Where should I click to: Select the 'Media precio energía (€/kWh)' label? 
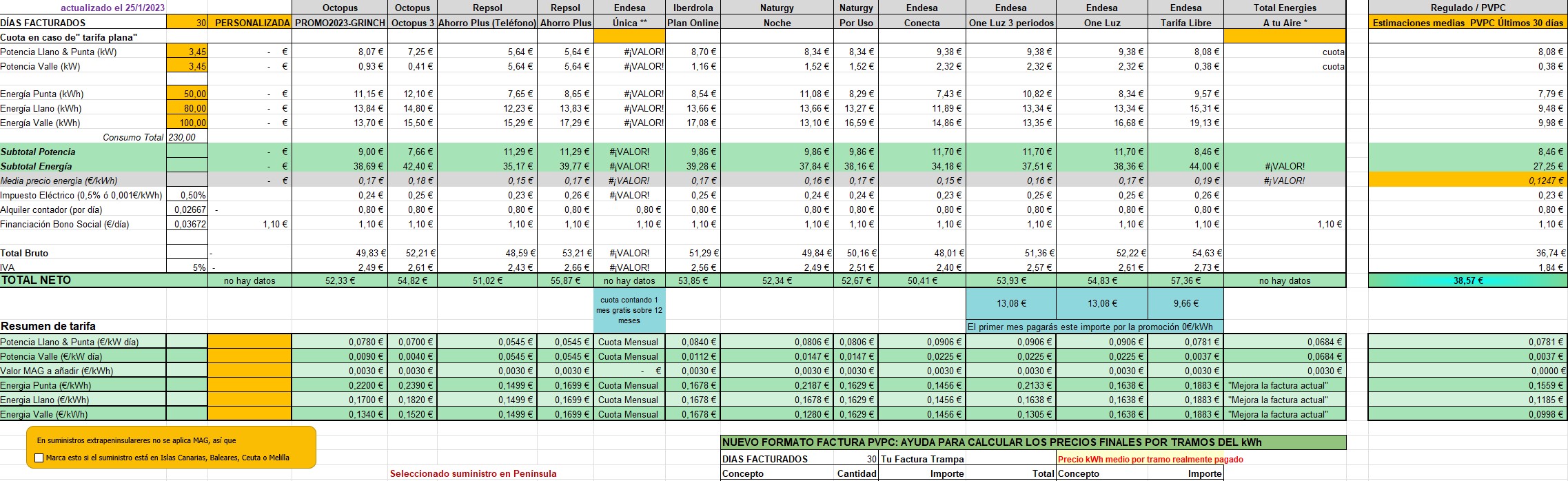(59, 181)
